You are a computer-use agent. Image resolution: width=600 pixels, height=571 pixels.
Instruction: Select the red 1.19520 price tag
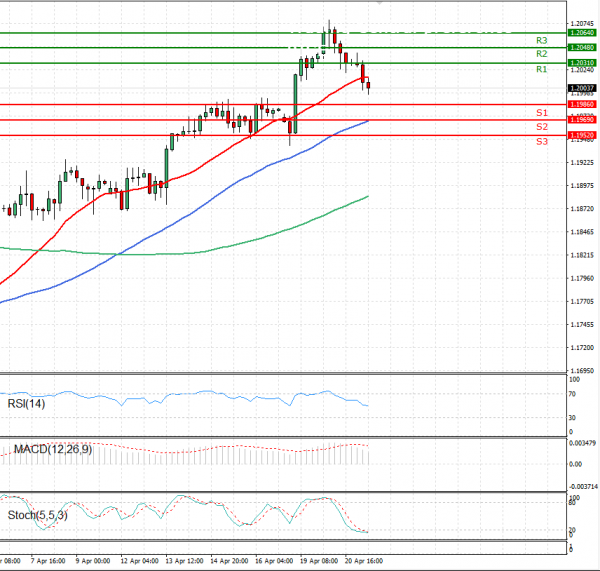click(x=582, y=135)
